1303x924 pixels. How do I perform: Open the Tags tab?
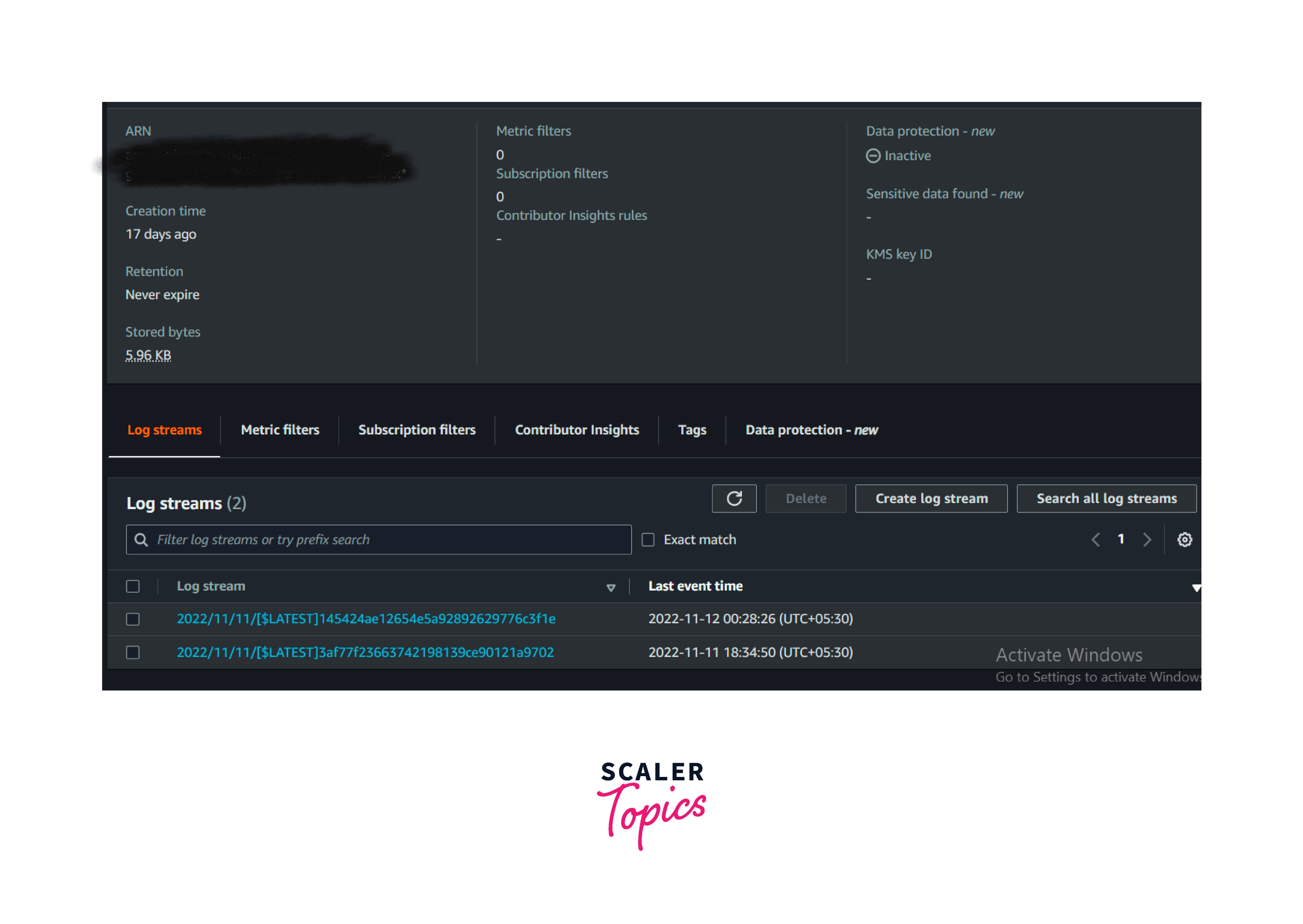[692, 429]
